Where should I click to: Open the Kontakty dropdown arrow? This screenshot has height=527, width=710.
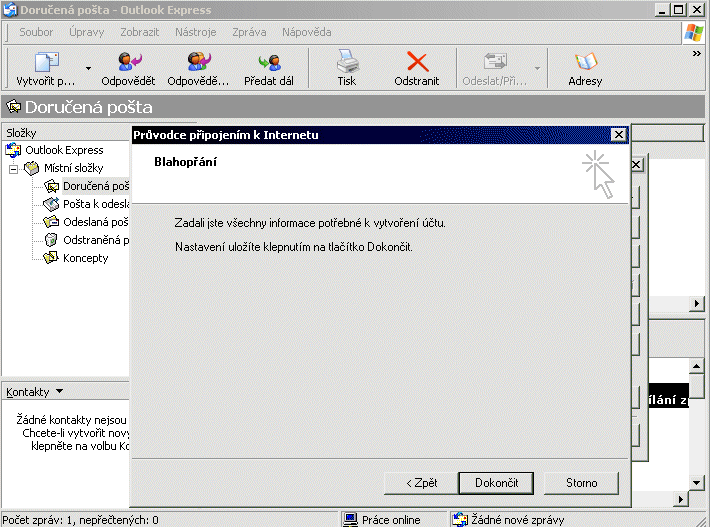pos(59,391)
